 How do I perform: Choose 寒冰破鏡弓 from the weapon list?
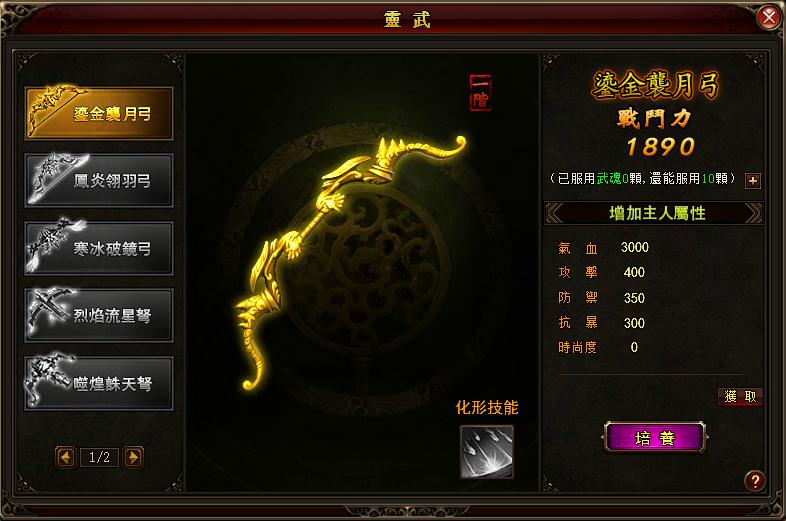click(x=99, y=248)
